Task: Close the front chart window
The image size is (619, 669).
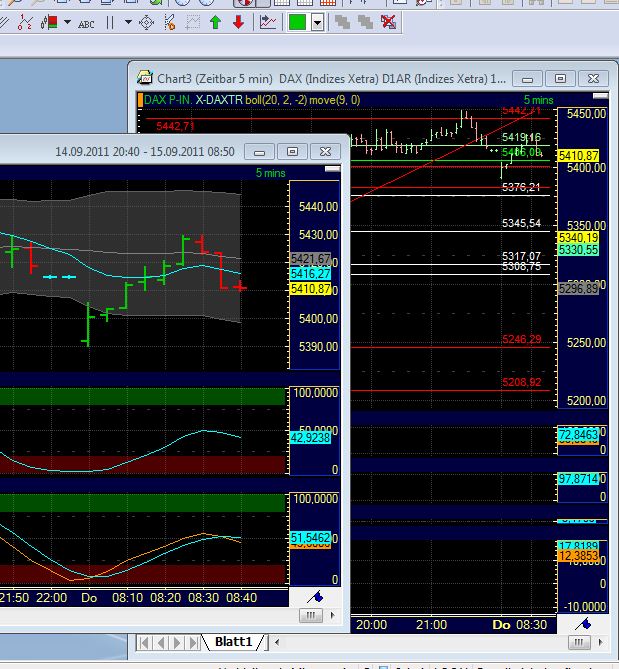Action: (325, 151)
